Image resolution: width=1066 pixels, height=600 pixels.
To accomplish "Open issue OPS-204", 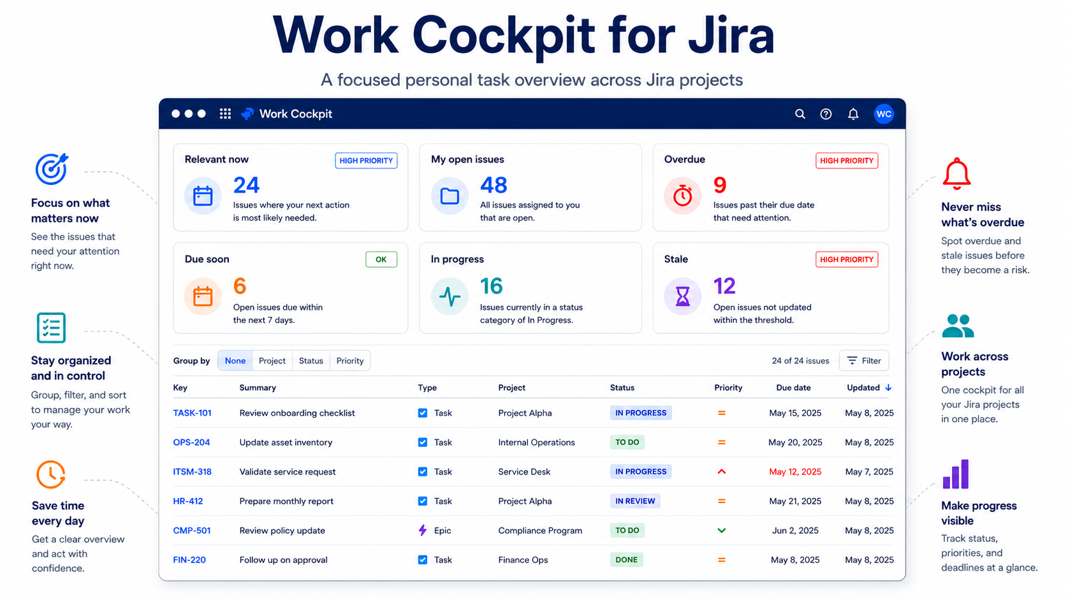I will [x=192, y=442].
